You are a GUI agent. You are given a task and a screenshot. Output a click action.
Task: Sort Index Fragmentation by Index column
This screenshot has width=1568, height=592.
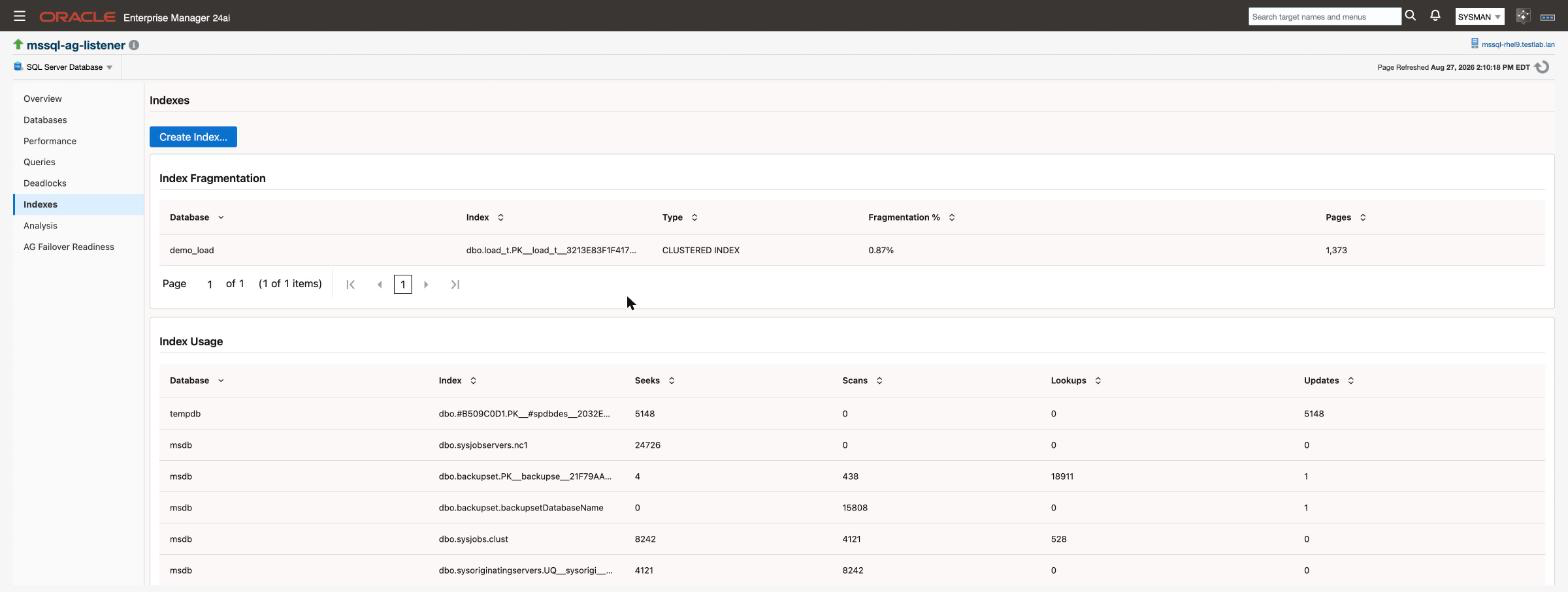[x=501, y=217]
